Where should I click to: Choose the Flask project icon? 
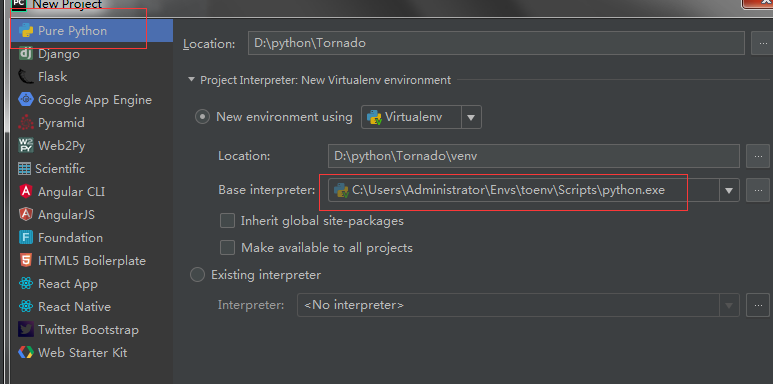26,76
